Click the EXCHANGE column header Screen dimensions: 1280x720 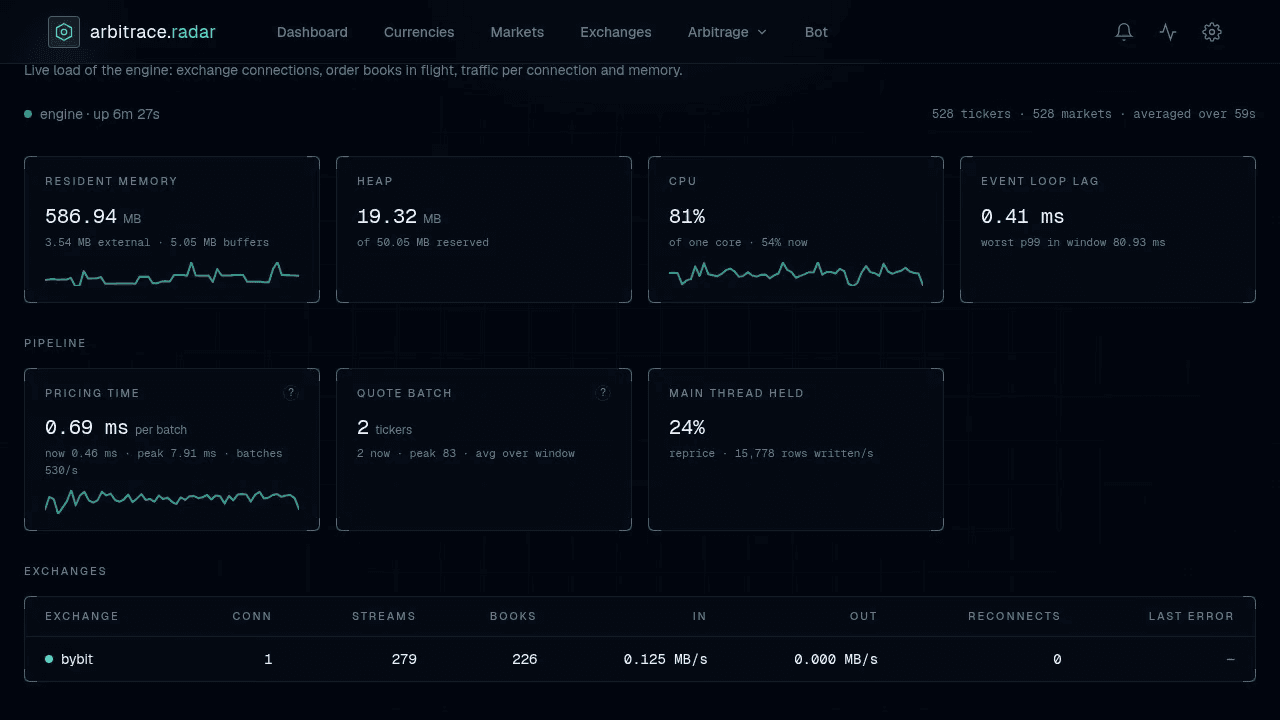82,616
